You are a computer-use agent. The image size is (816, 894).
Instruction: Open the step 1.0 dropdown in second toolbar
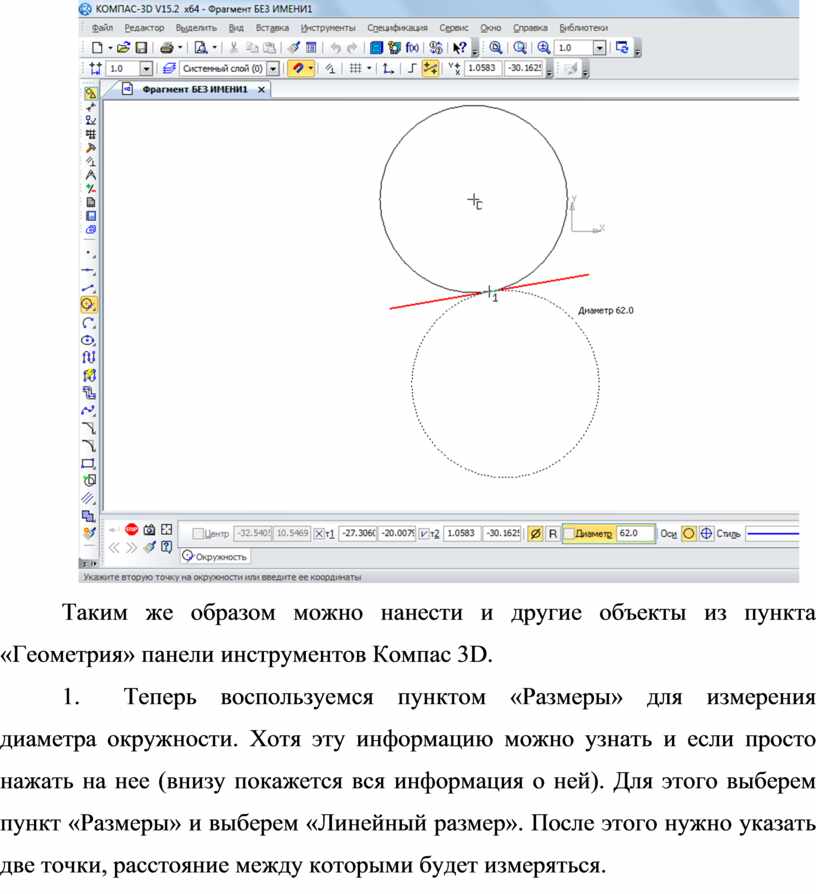click(x=146, y=68)
